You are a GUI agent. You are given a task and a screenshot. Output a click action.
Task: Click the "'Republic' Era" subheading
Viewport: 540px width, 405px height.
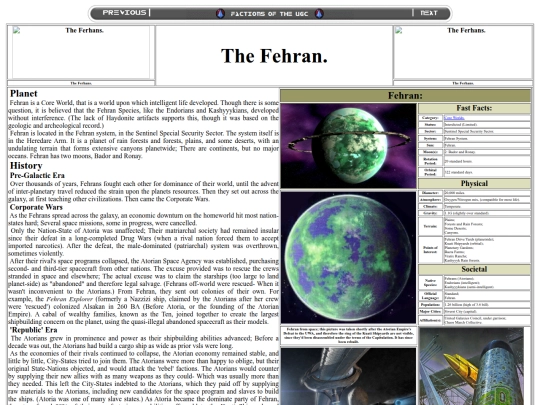(33, 330)
